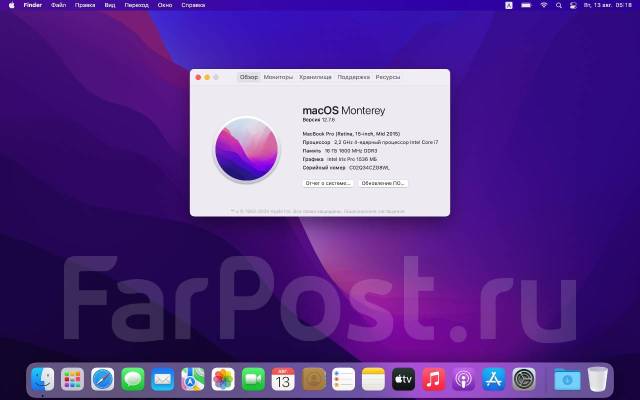The width and height of the screenshot is (640, 400).
Task: Open Trash in the dock
Action: tap(598, 379)
